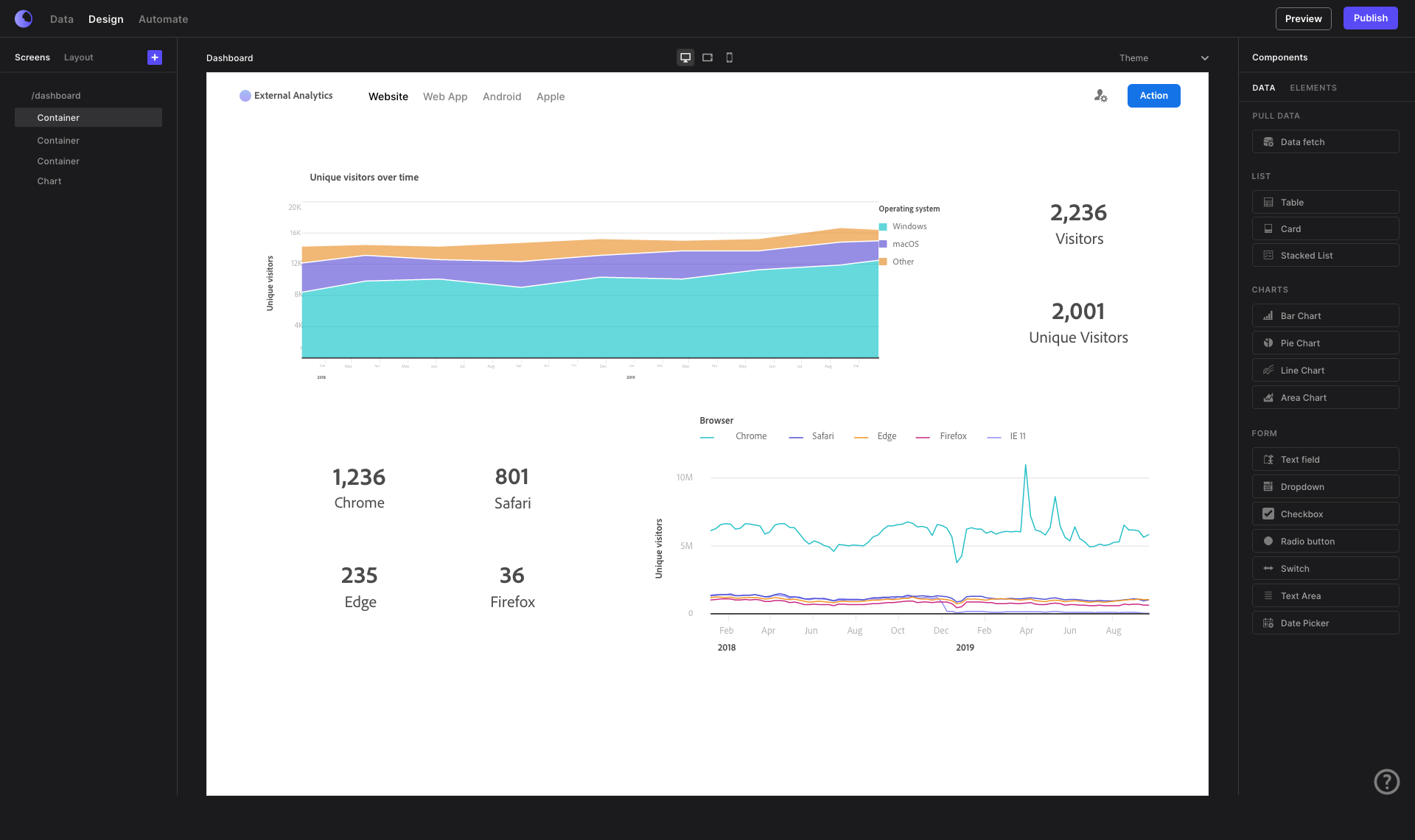The image size is (1415, 840).
Task: Click the Publish button to deploy changes
Action: click(x=1371, y=18)
